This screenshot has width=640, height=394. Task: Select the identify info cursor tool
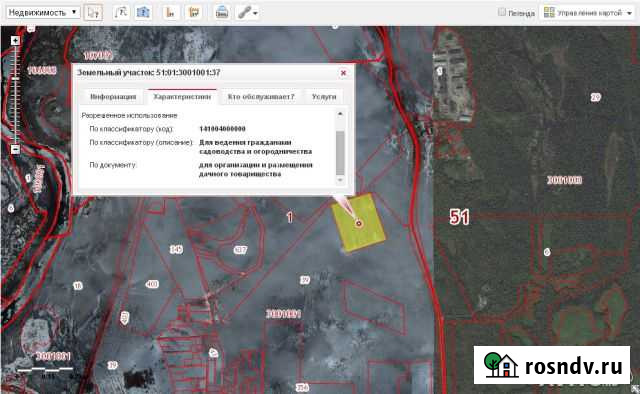pos(93,13)
